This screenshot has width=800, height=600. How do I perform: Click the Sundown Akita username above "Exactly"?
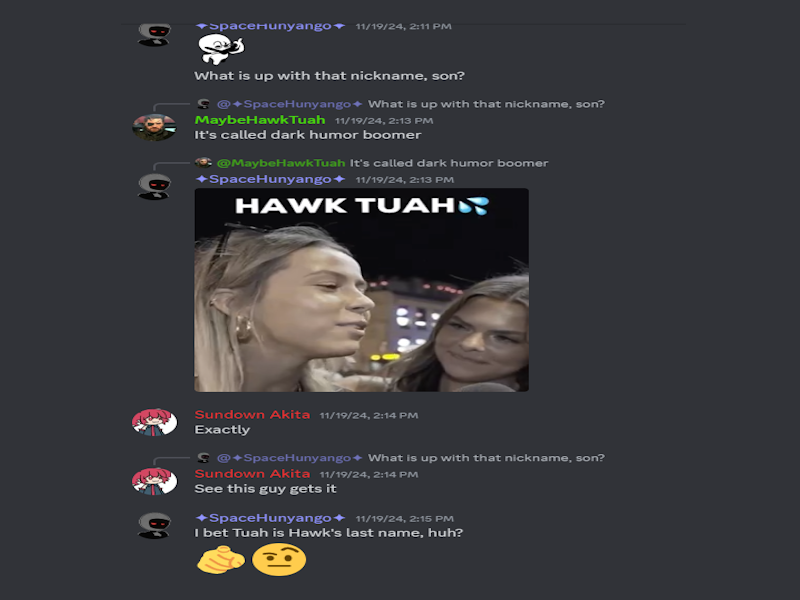click(252, 415)
